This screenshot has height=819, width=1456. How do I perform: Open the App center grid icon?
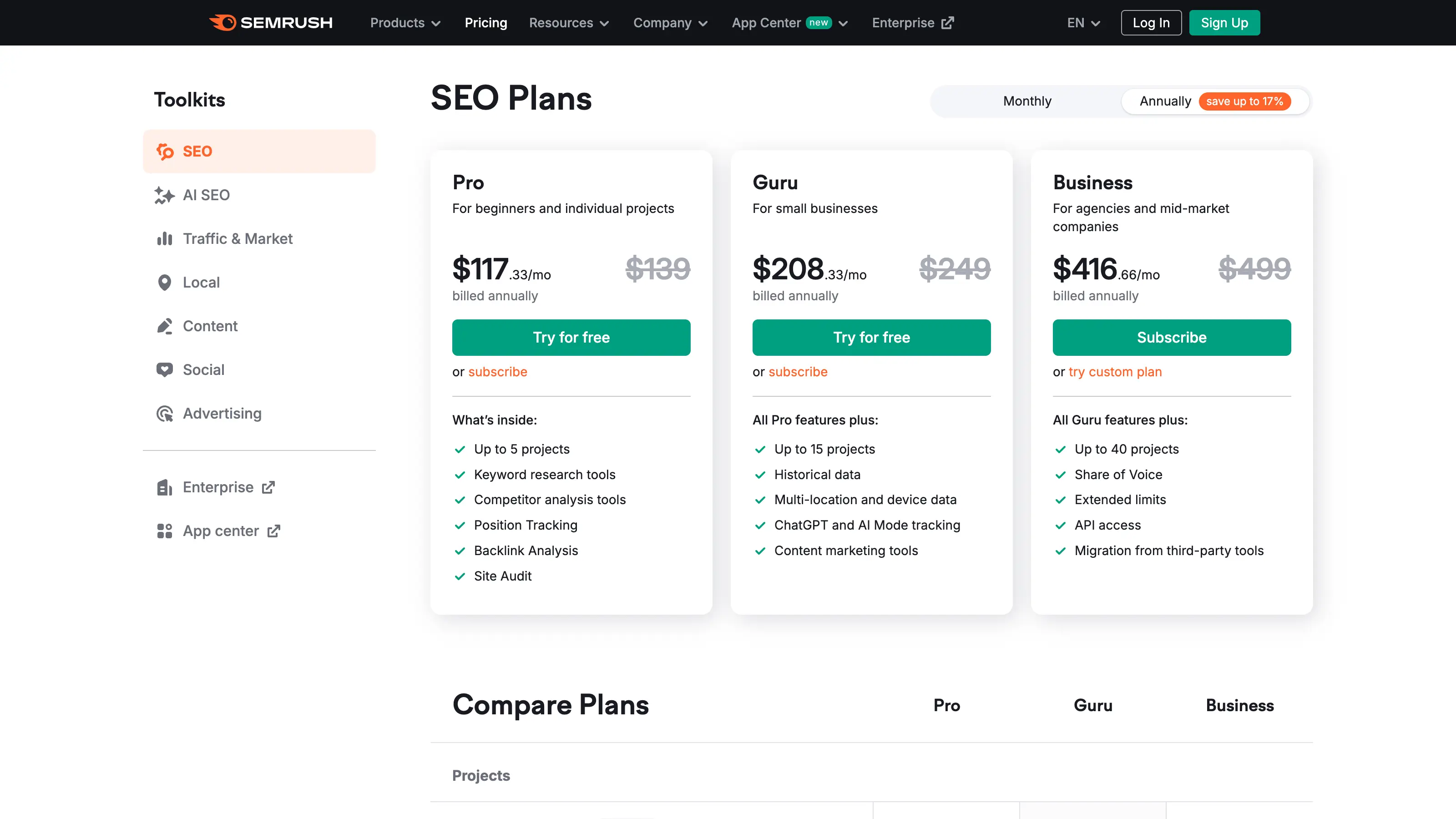[164, 531]
